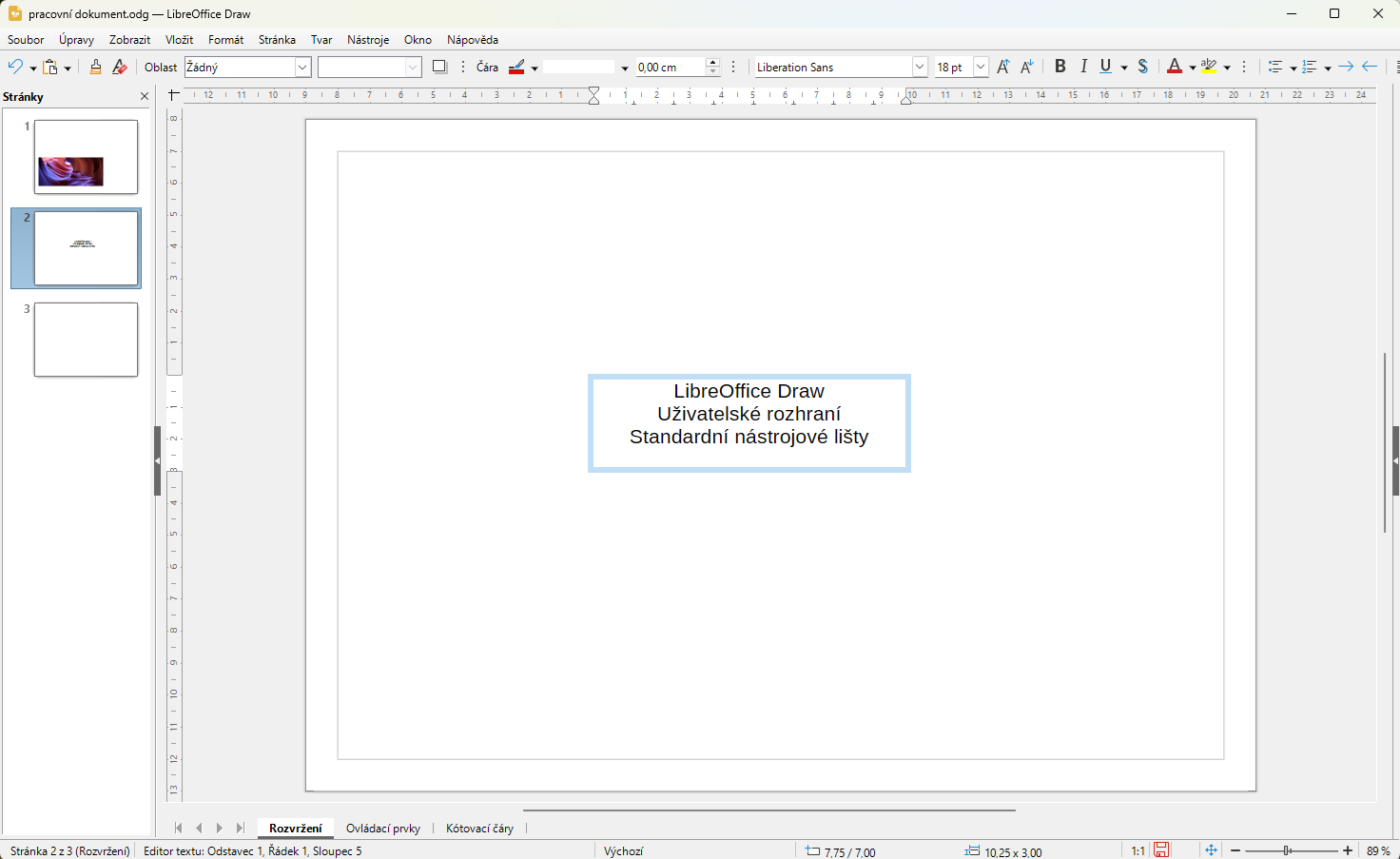1400x859 pixels.
Task: Toggle the Shadow icon
Action: click(x=439, y=67)
